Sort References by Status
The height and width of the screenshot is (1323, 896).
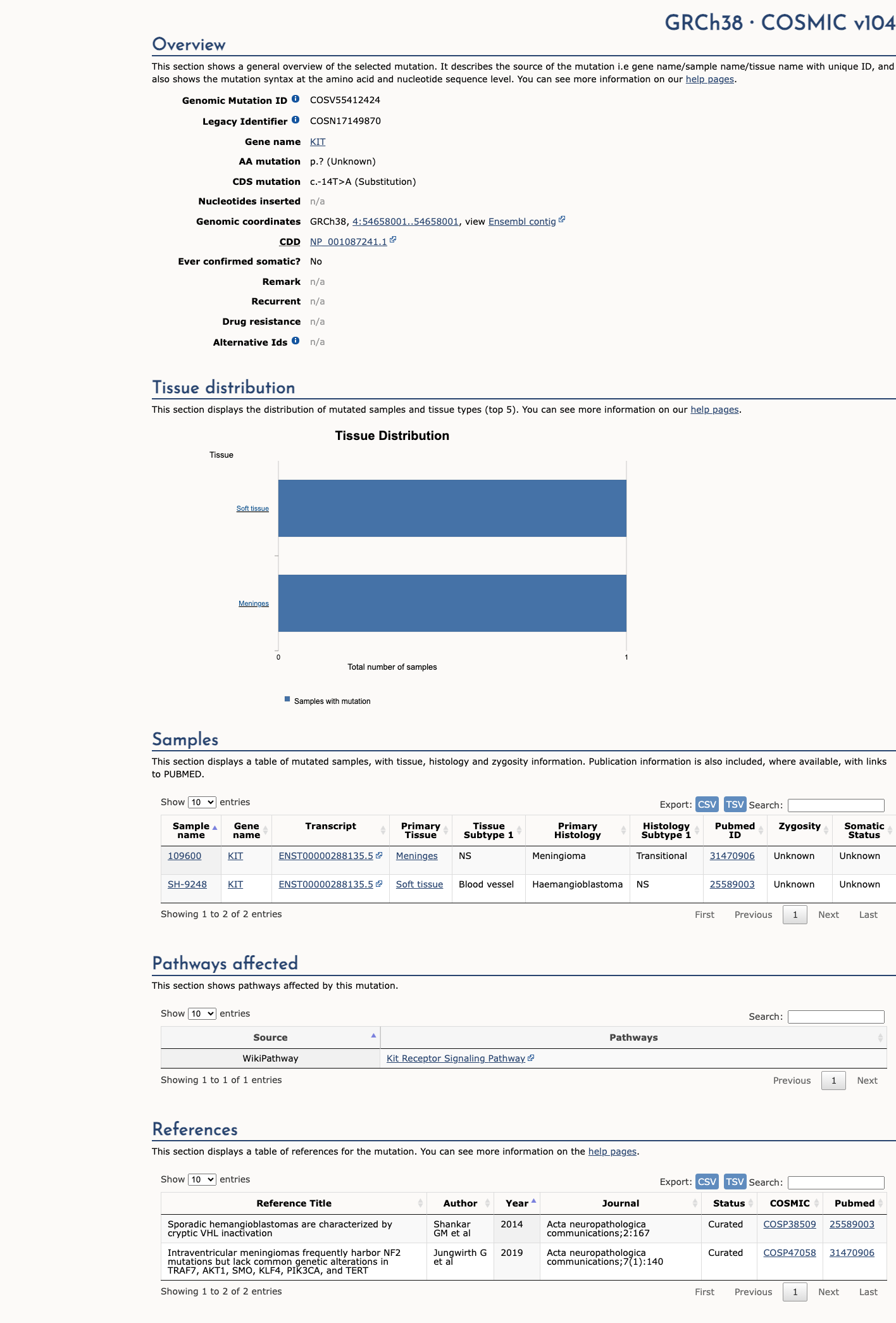(729, 1203)
